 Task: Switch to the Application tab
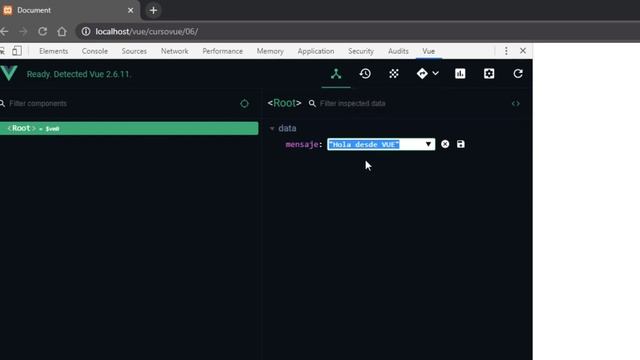(316, 51)
